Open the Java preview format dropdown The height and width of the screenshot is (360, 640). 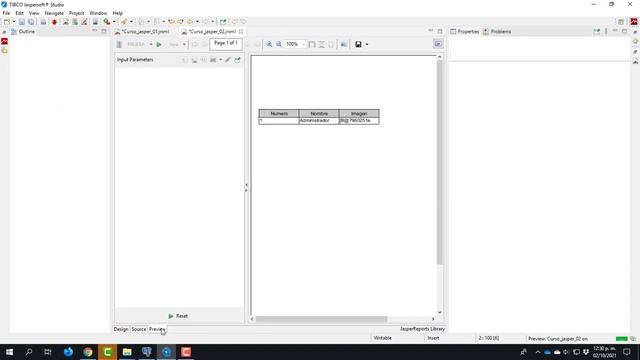(x=184, y=44)
